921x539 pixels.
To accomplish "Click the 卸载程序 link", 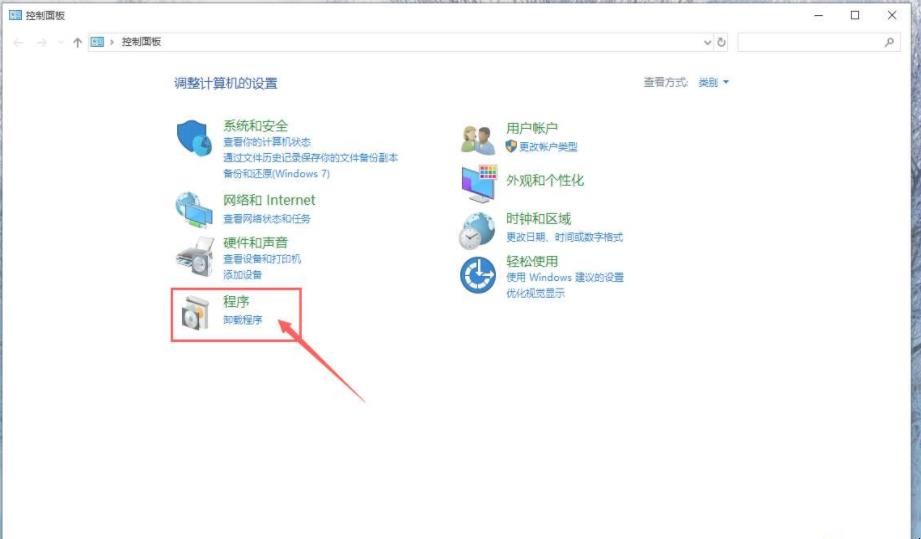I will click(x=243, y=320).
